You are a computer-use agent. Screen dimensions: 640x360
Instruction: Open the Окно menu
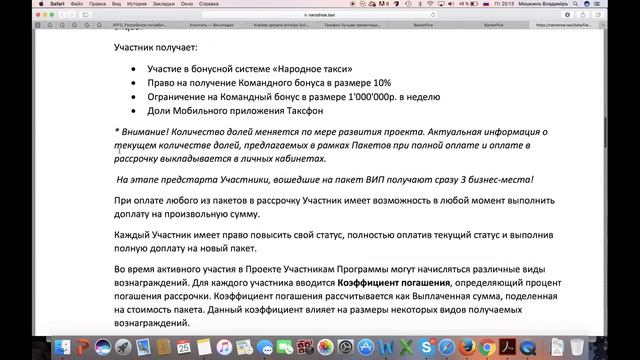187,4
